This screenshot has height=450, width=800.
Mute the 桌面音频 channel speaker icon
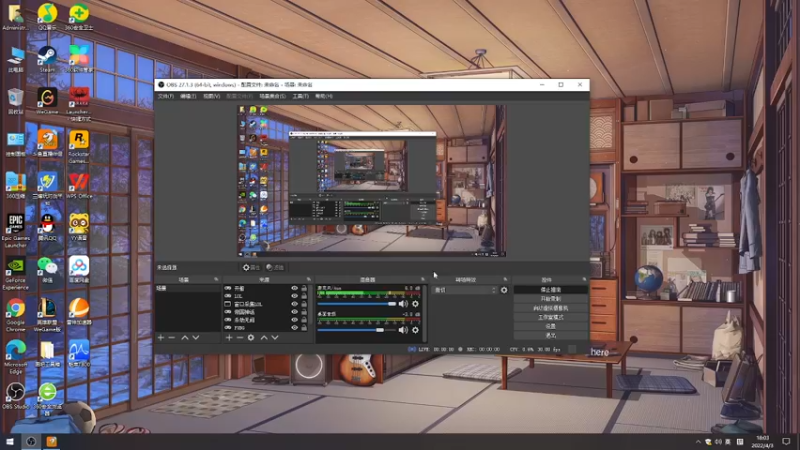tap(403, 330)
